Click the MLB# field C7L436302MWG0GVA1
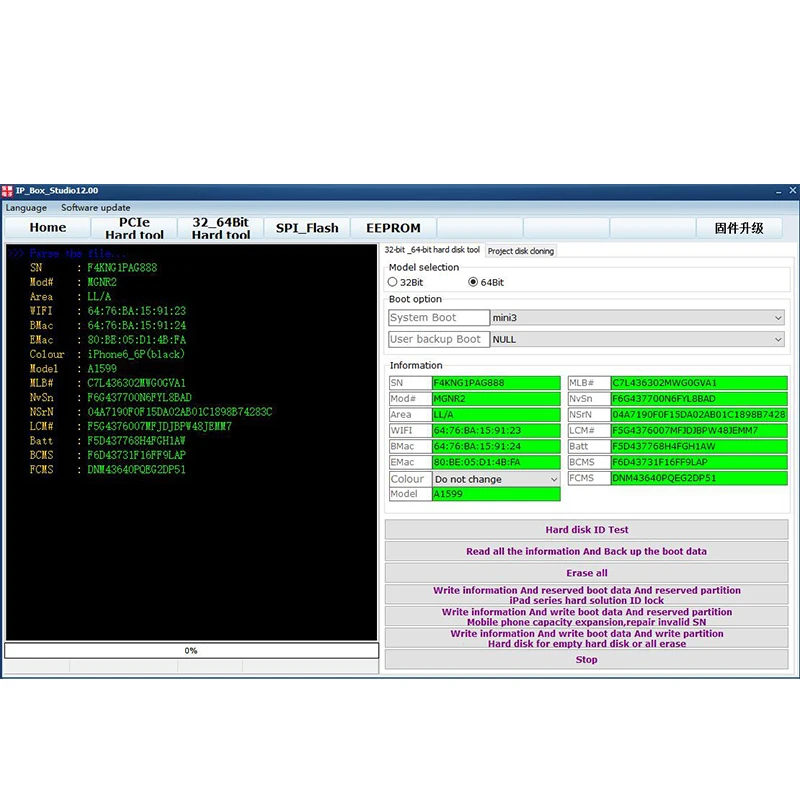 click(x=699, y=383)
